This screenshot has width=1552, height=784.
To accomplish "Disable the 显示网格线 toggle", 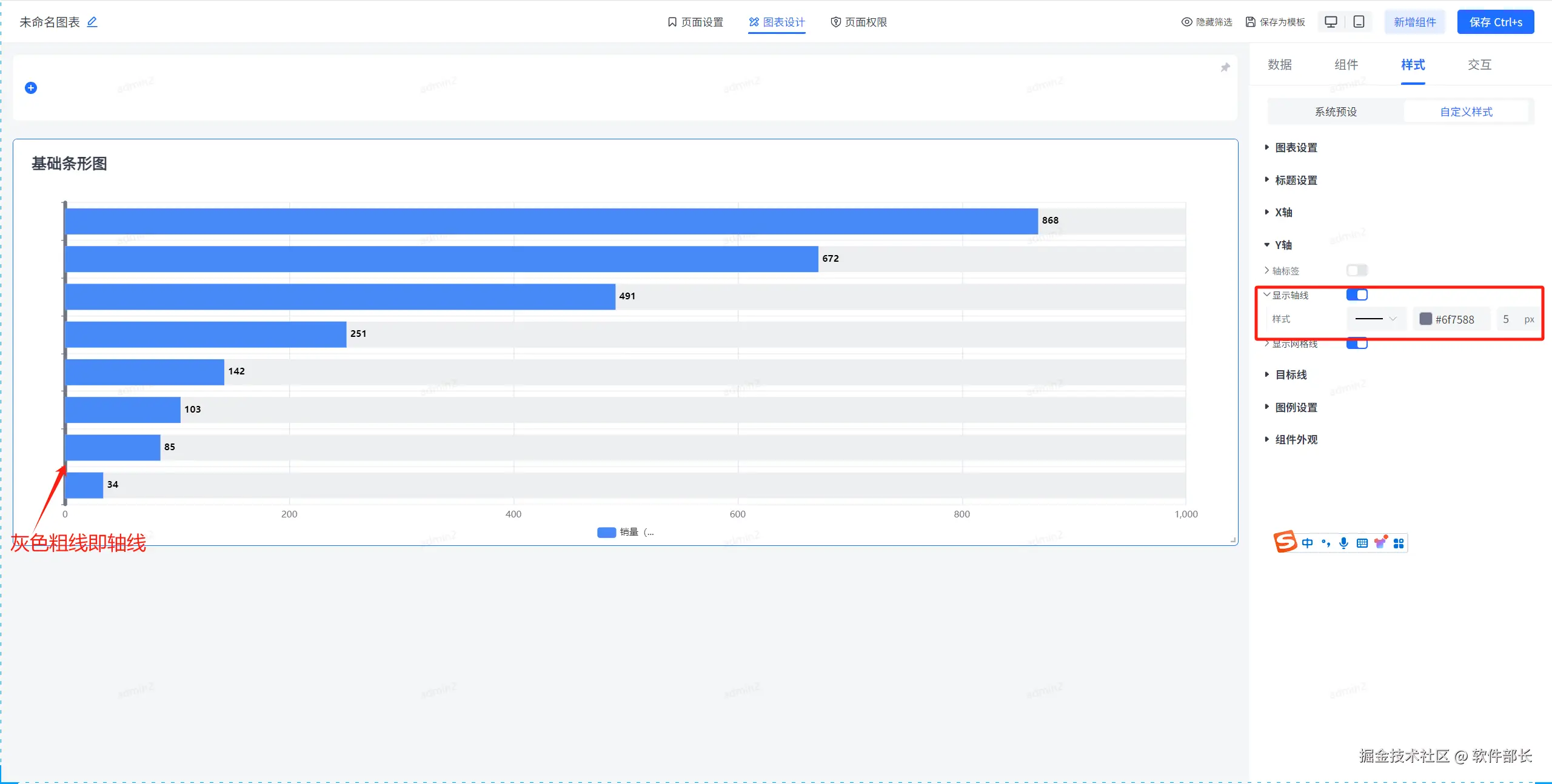I will click(1357, 344).
